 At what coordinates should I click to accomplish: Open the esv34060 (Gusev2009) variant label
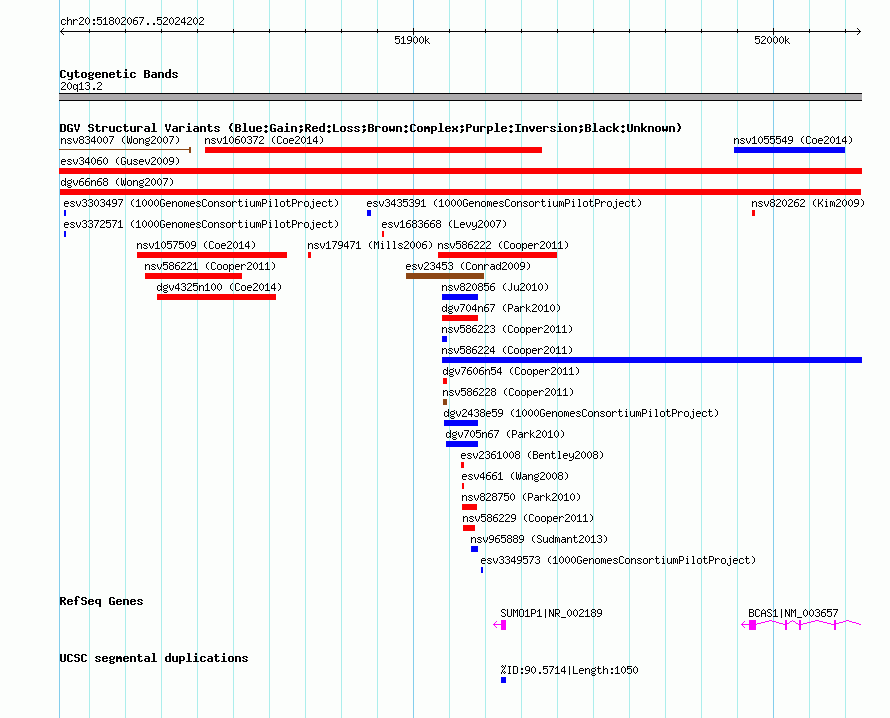(120, 161)
